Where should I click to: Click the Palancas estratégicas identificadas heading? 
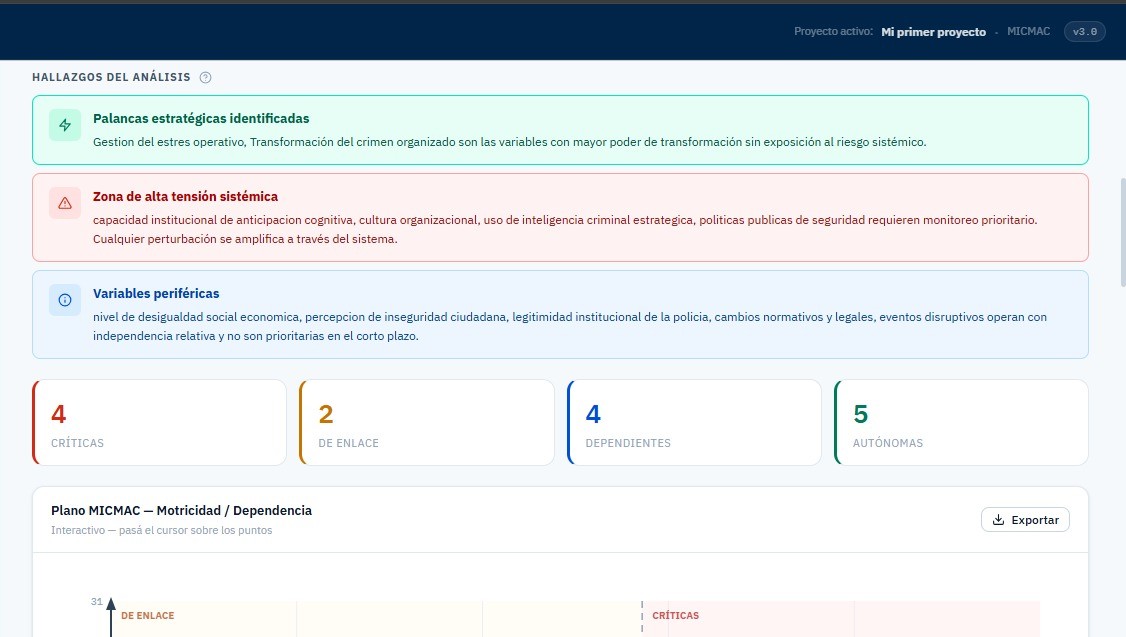(x=201, y=118)
